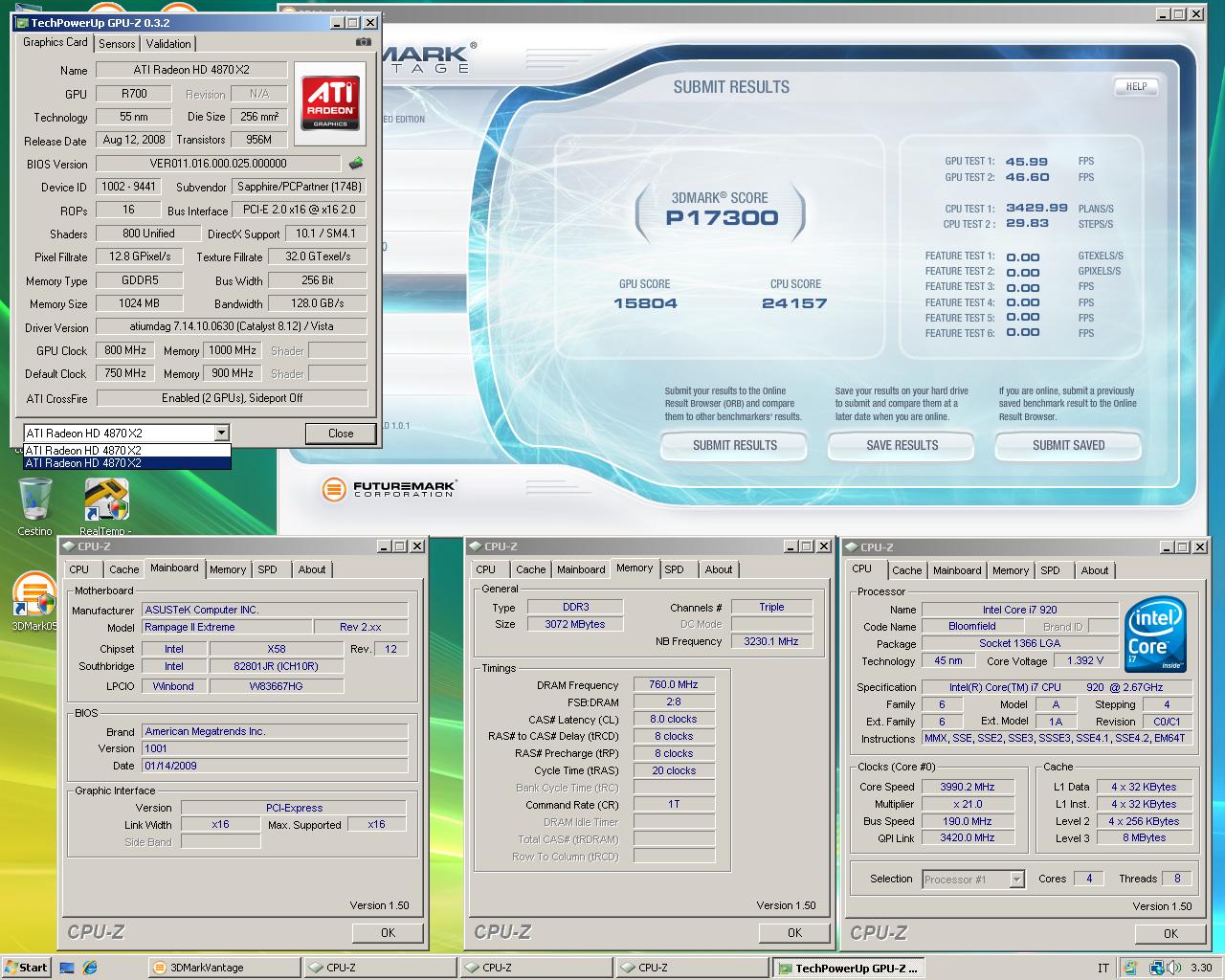The width and height of the screenshot is (1225, 980).
Task: Click the Core Voltage value 1.392 V
Action: (x=1085, y=660)
